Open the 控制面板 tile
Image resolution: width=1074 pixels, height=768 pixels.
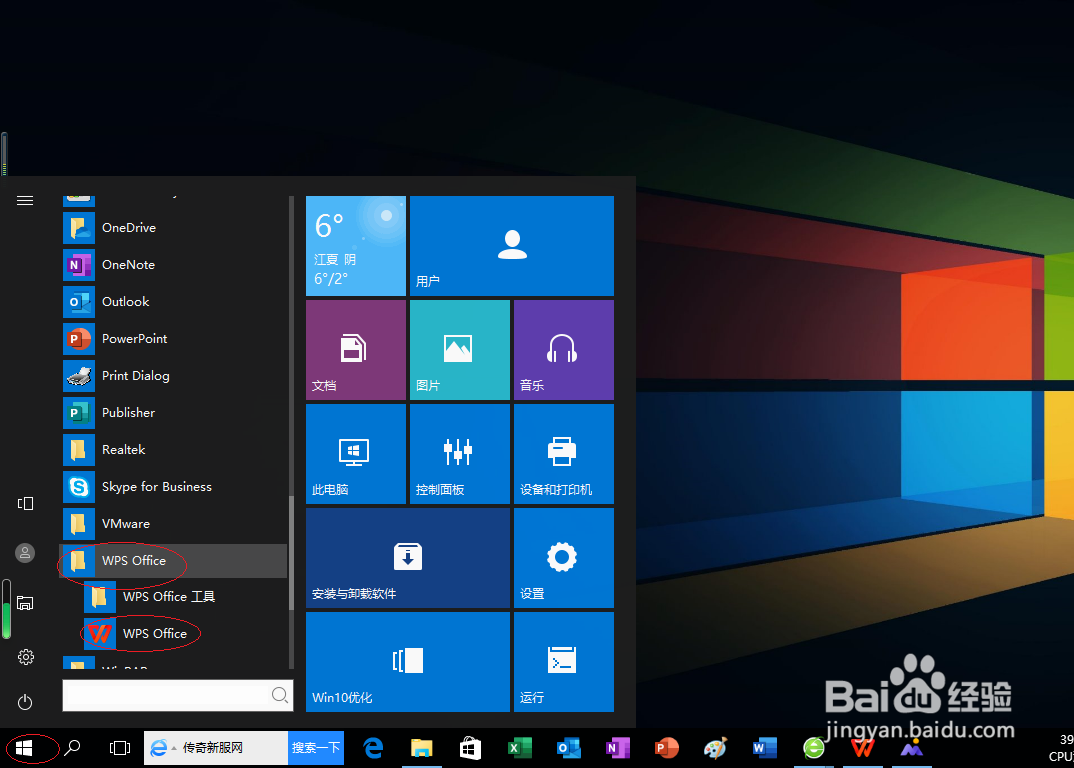460,454
